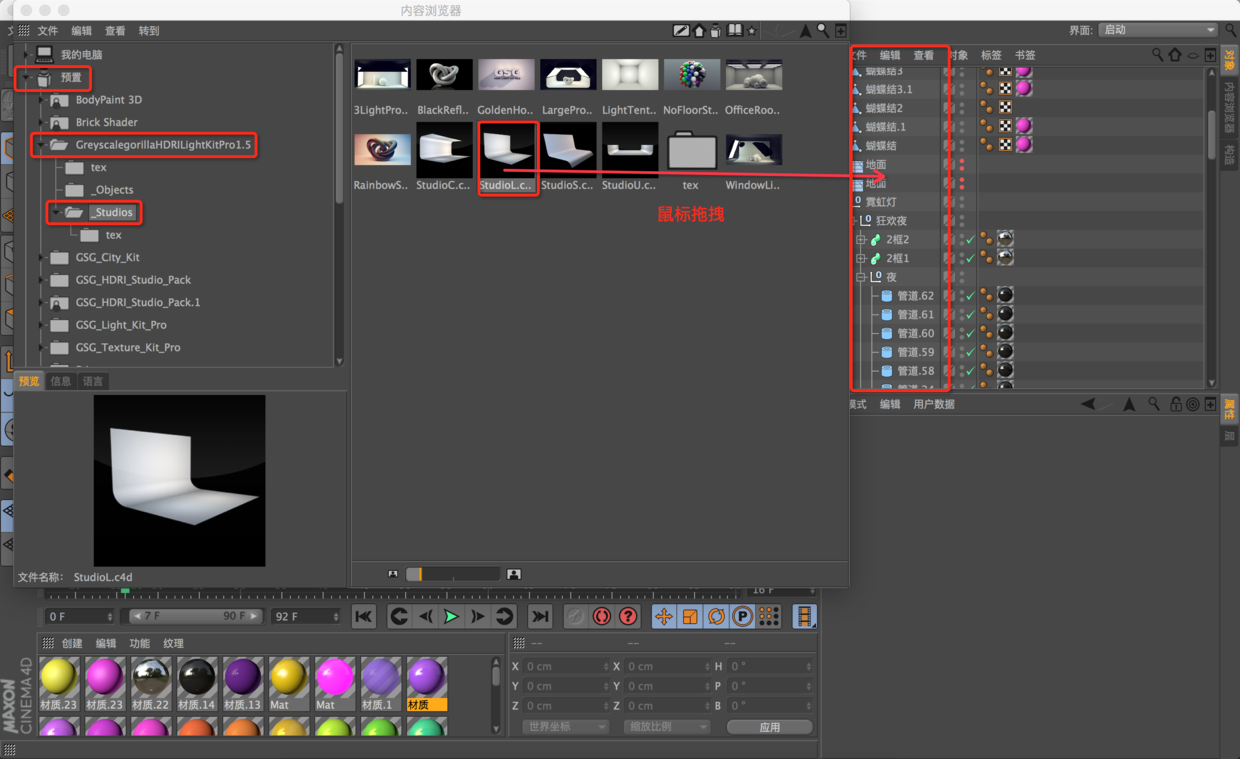
Task: Toggle the green check on 管道.58
Action: pos(969,370)
